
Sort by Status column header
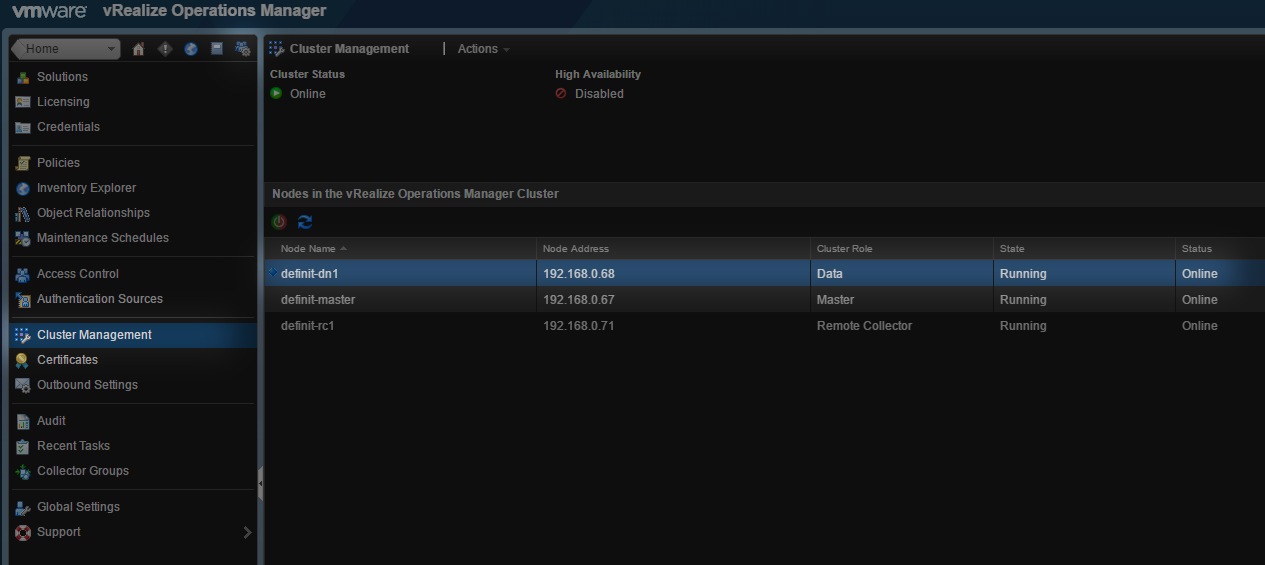pyautogui.click(x=1220, y=248)
